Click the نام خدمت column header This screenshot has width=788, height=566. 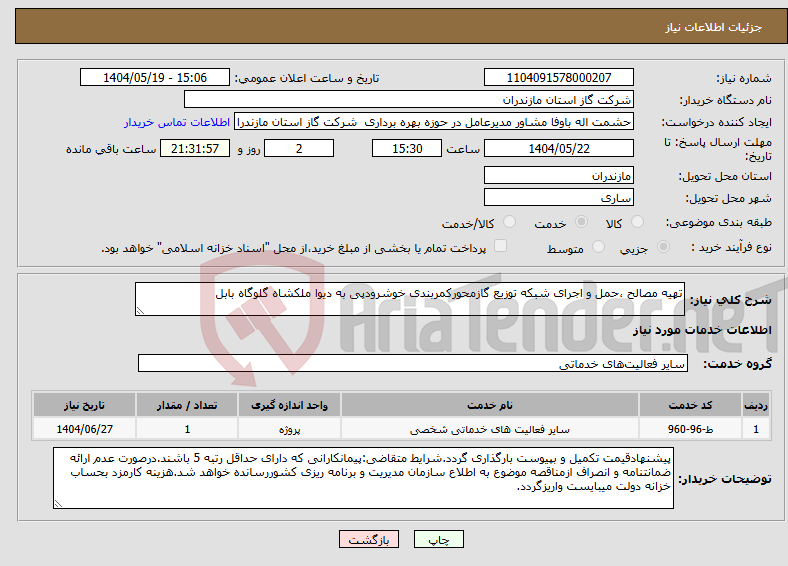click(x=490, y=405)
